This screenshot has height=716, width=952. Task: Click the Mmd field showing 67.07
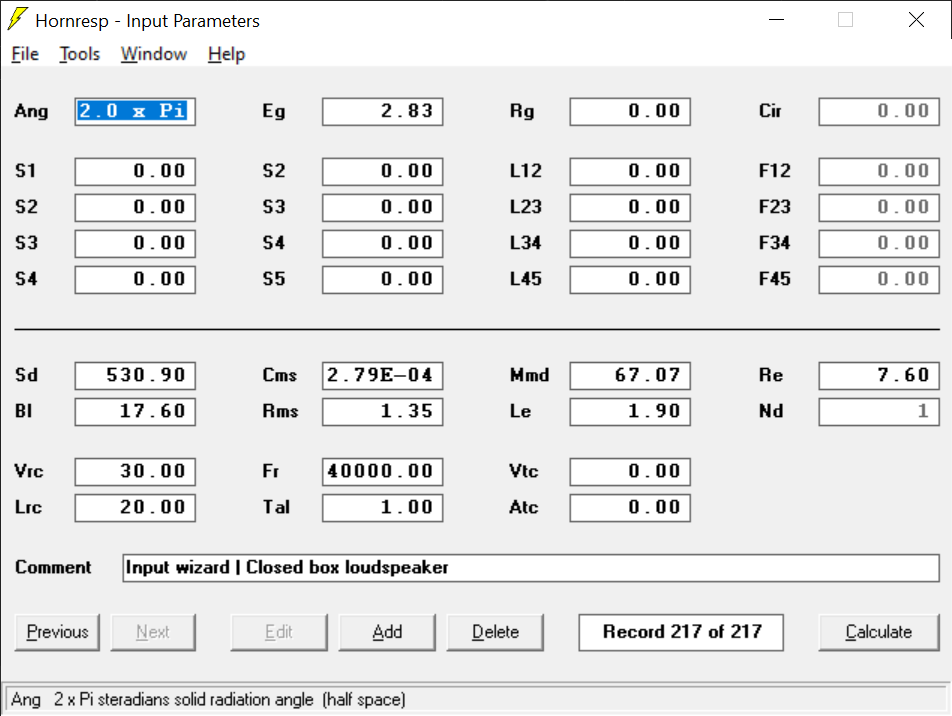coord(630,376)
